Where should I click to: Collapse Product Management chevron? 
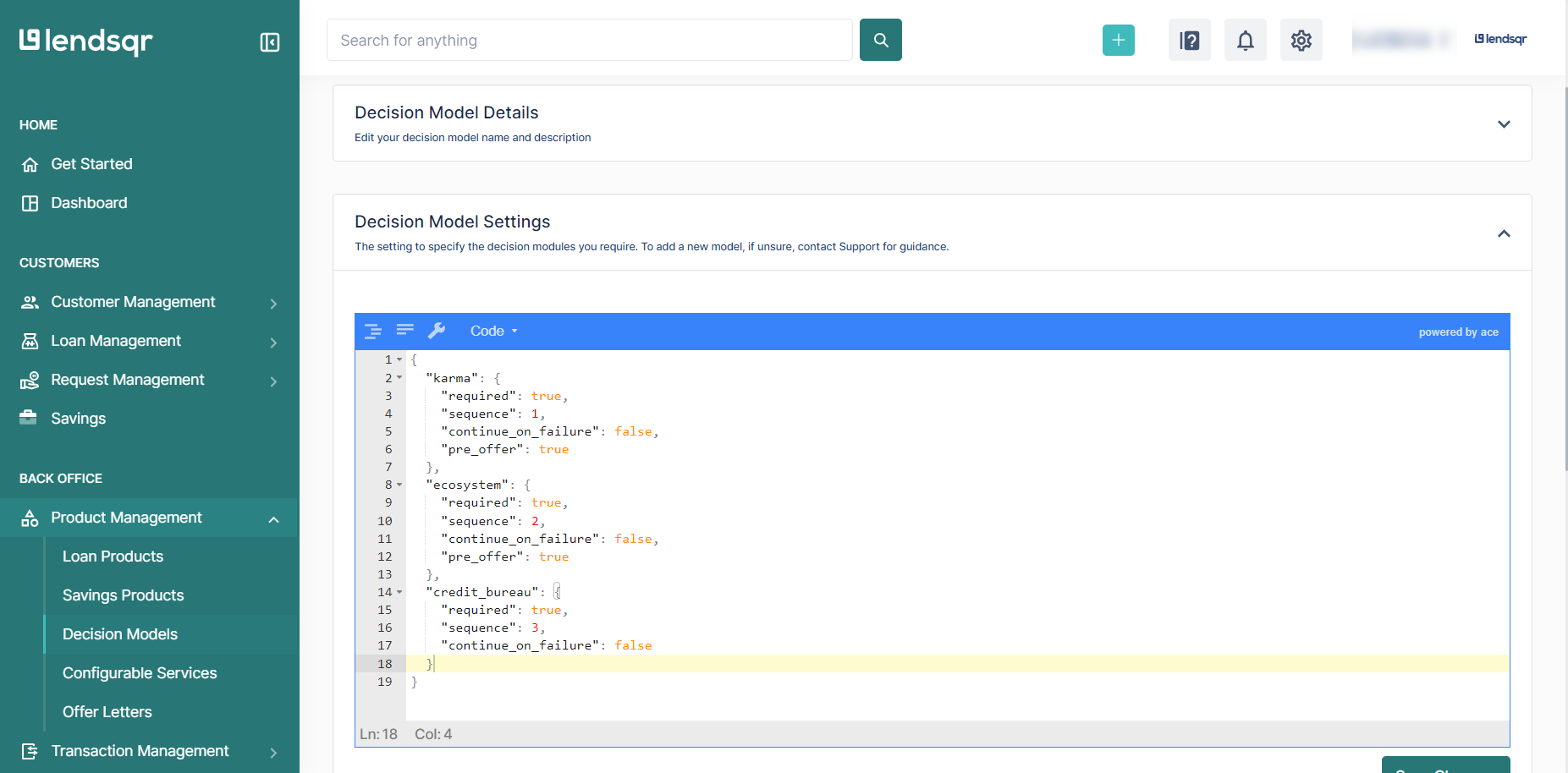[273, 519]
